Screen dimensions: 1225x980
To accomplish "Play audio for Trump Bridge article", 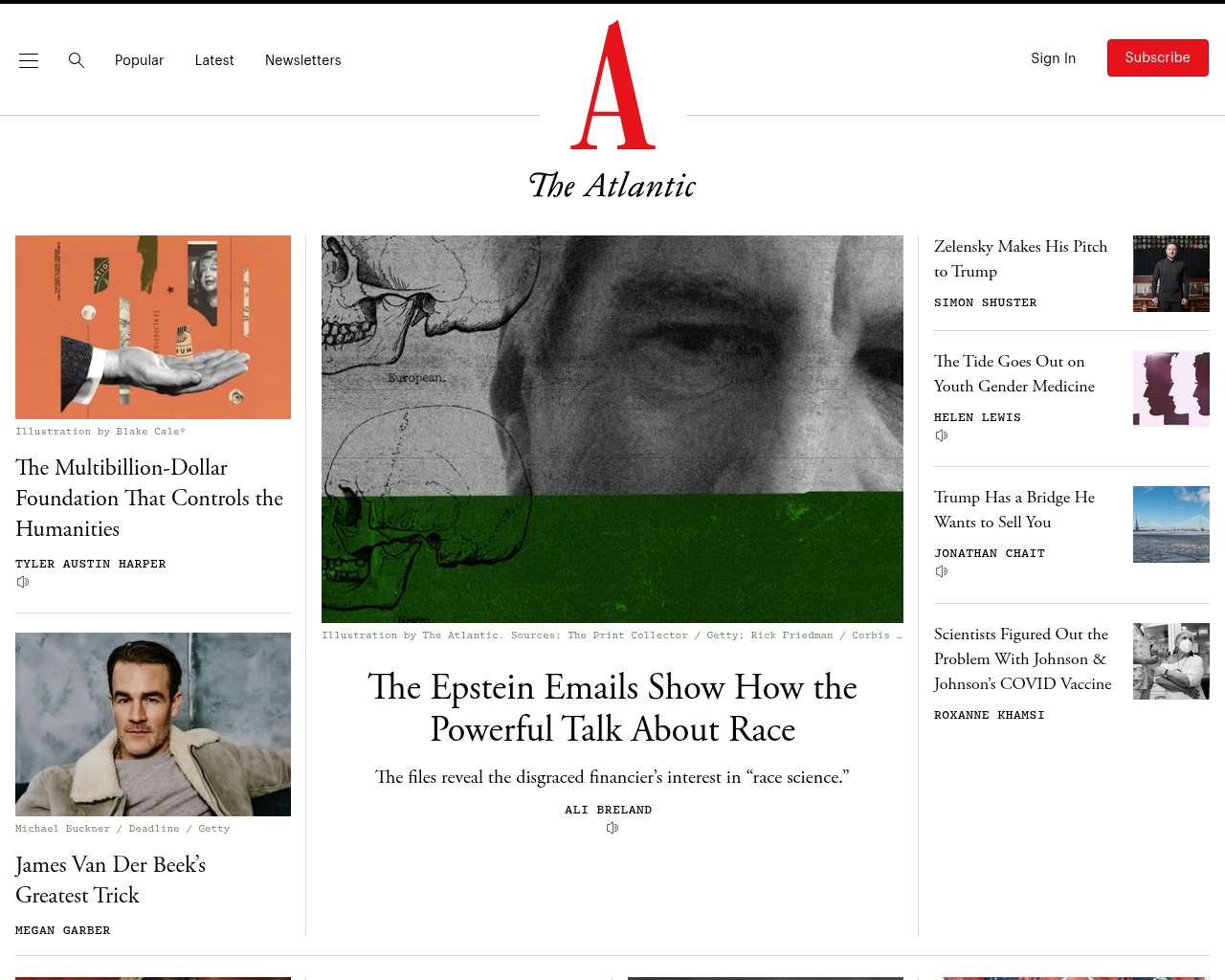I will [x=942, y=571].
